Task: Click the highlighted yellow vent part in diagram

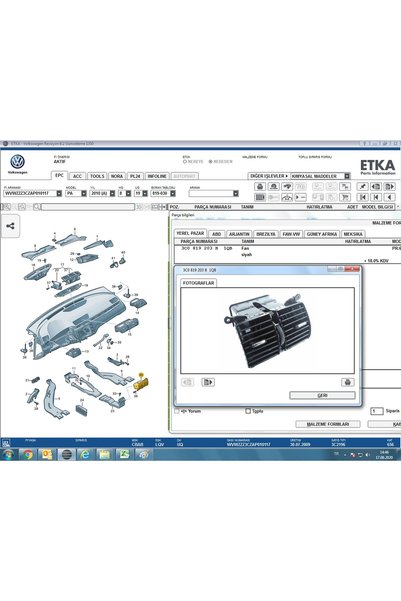Action: point(141,384)
